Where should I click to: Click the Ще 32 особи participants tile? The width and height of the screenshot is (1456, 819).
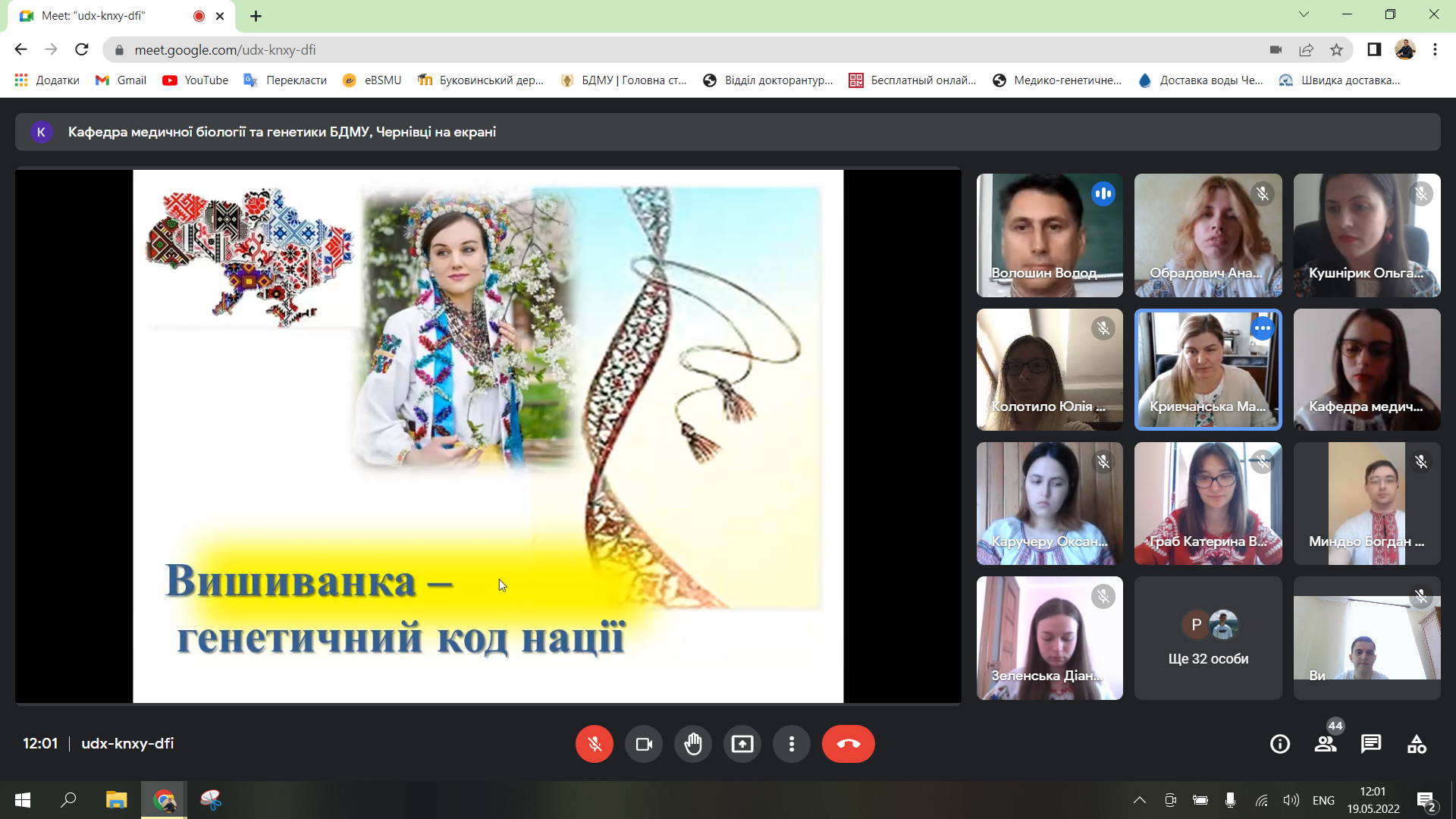[1208, 638]
